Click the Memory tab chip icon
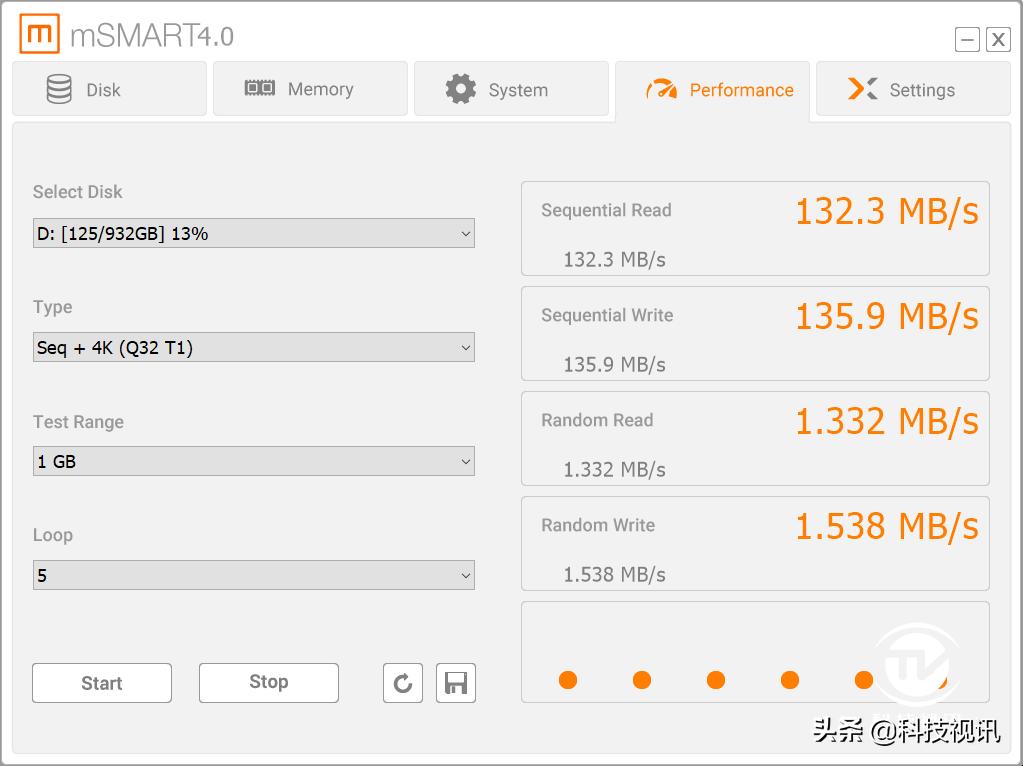The height and width of the screenshot is (766, 1023). (260, 88)
